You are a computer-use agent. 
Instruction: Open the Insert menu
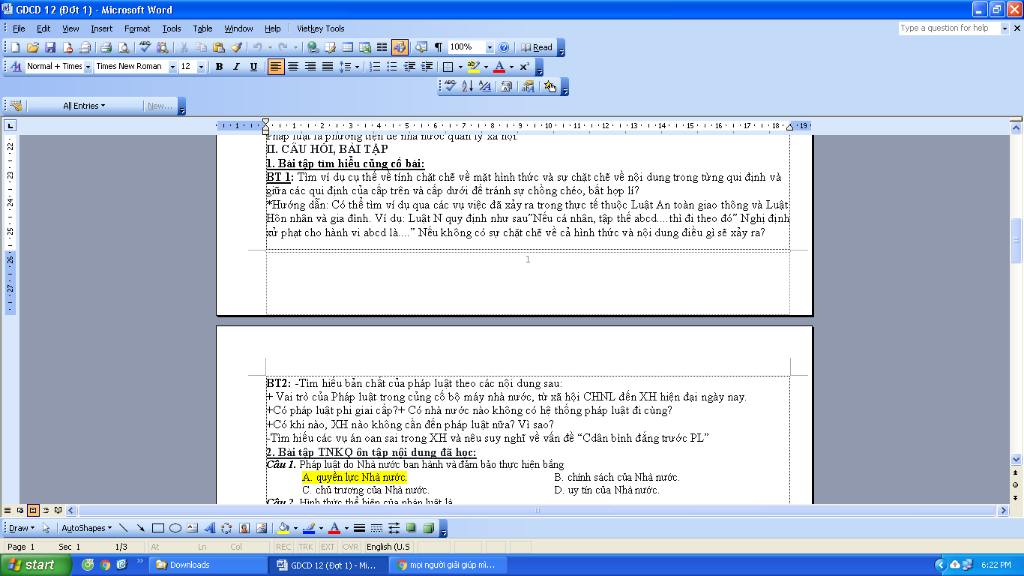tap(101, 29)
